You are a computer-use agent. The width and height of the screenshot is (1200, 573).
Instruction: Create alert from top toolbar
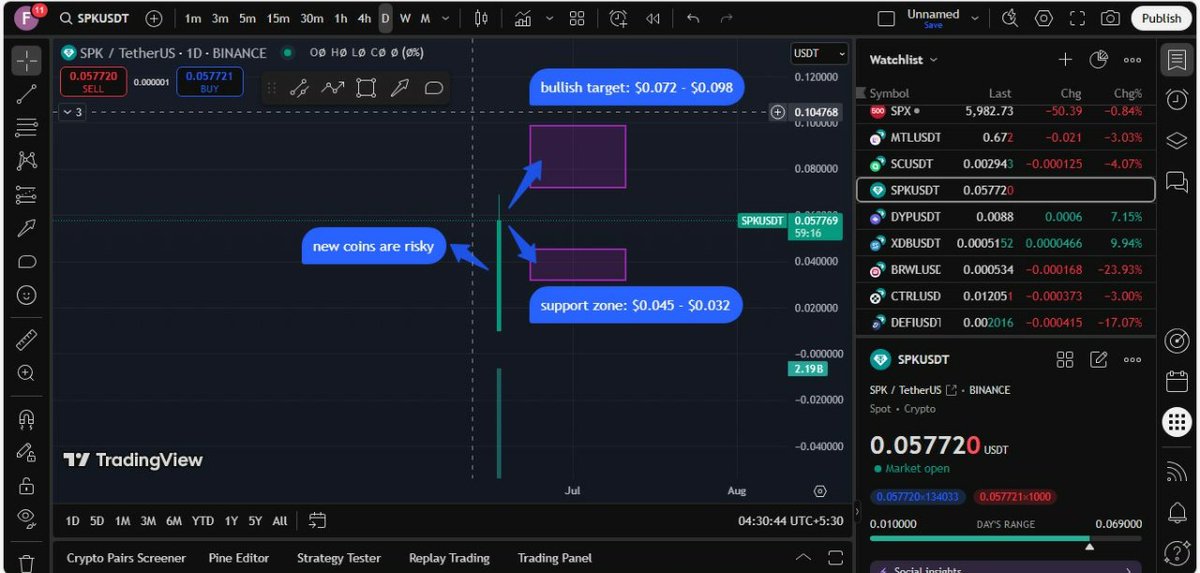tap(618, 18)
